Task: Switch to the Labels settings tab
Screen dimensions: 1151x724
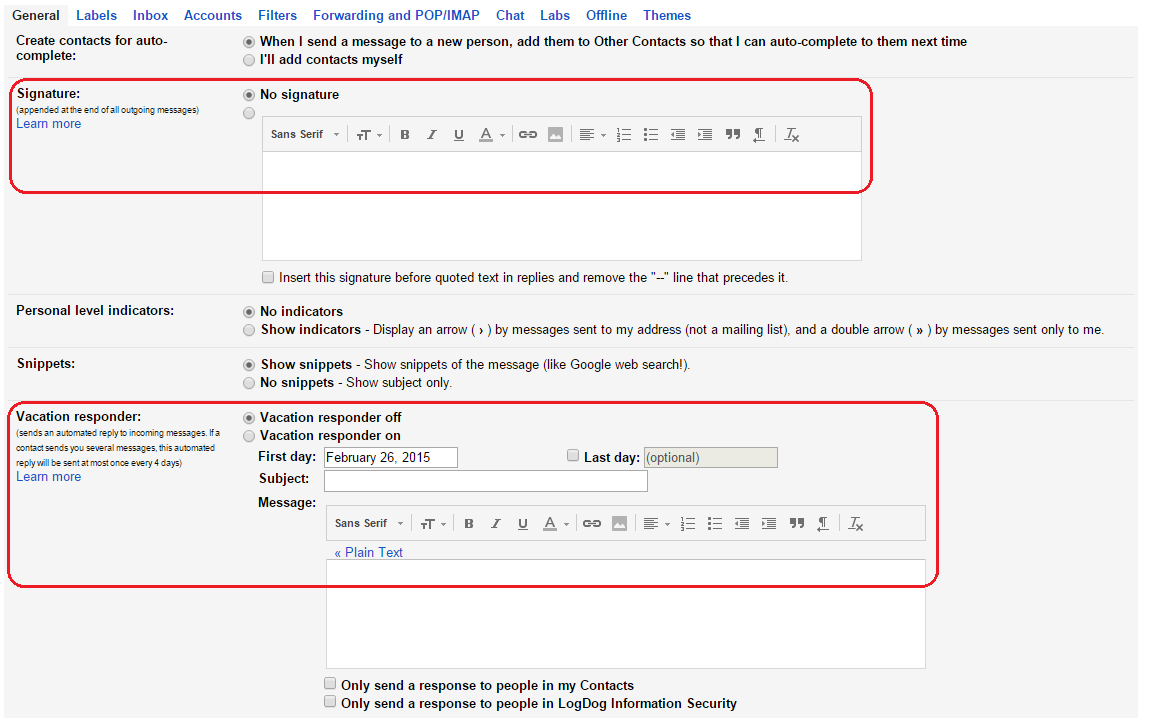Action: [96, 15]
